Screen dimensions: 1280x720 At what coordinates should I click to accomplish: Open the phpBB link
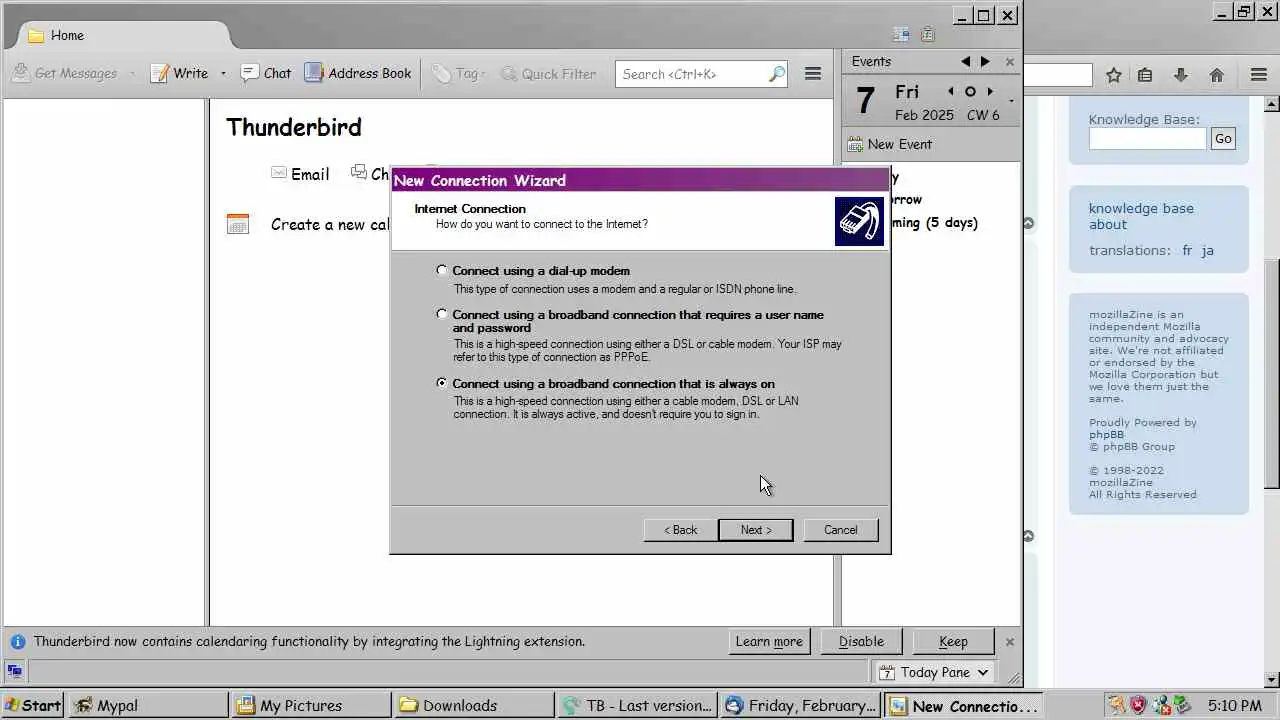(x=1106, y=434)
